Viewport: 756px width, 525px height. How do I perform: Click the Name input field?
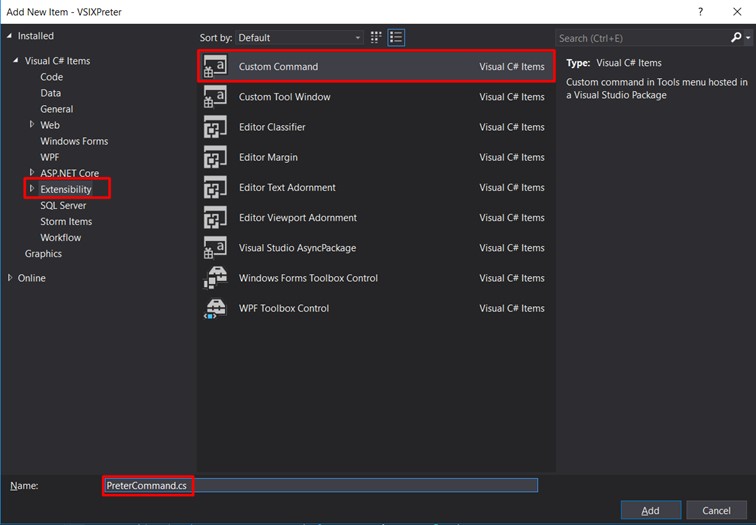click(x=320, y=485)
